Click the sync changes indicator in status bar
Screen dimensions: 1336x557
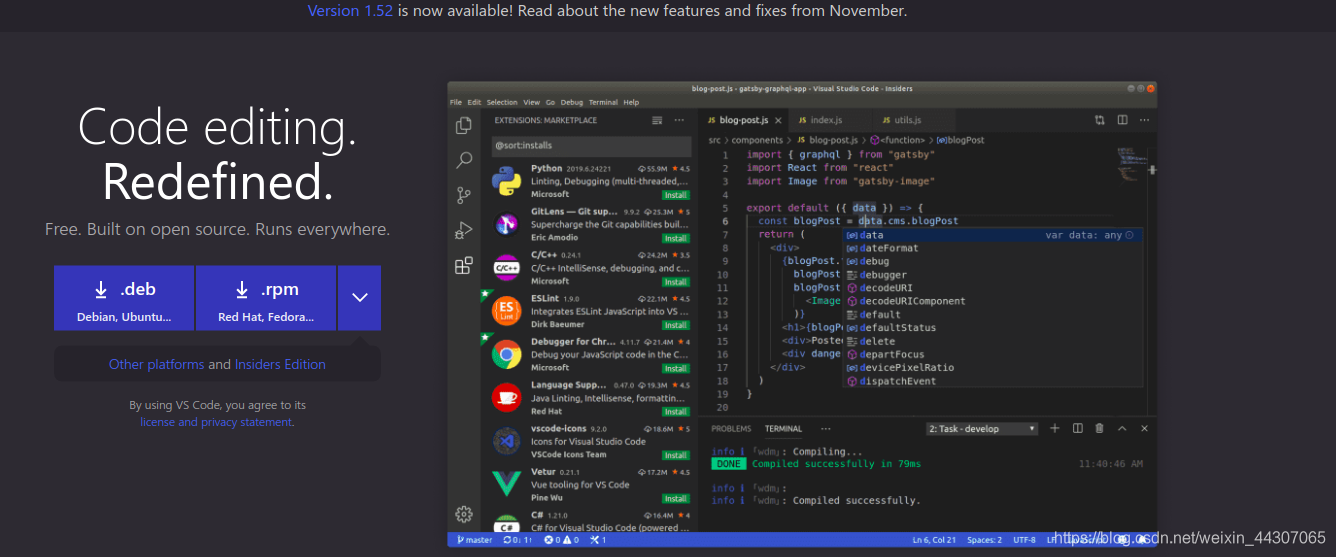[x=518, y=540]
